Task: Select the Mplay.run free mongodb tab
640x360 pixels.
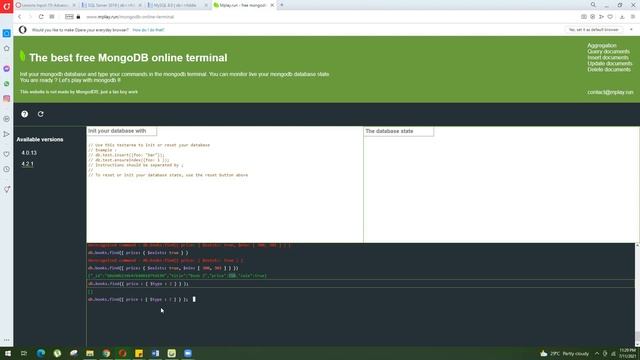Action: tap(243, 5)
